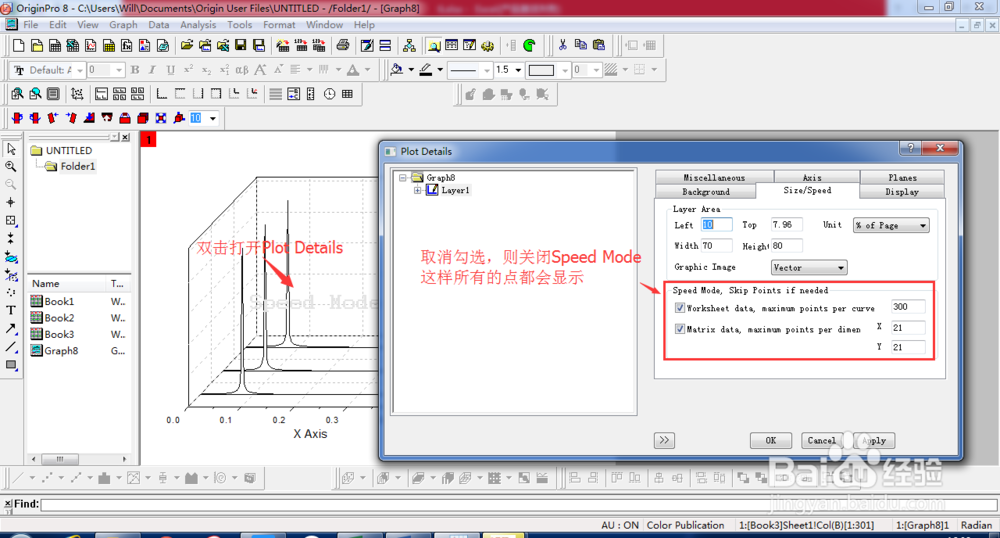Screen dimensions: 1000x538
Task: Click the New Workbook toolbar icon
Action: point(55,45)
